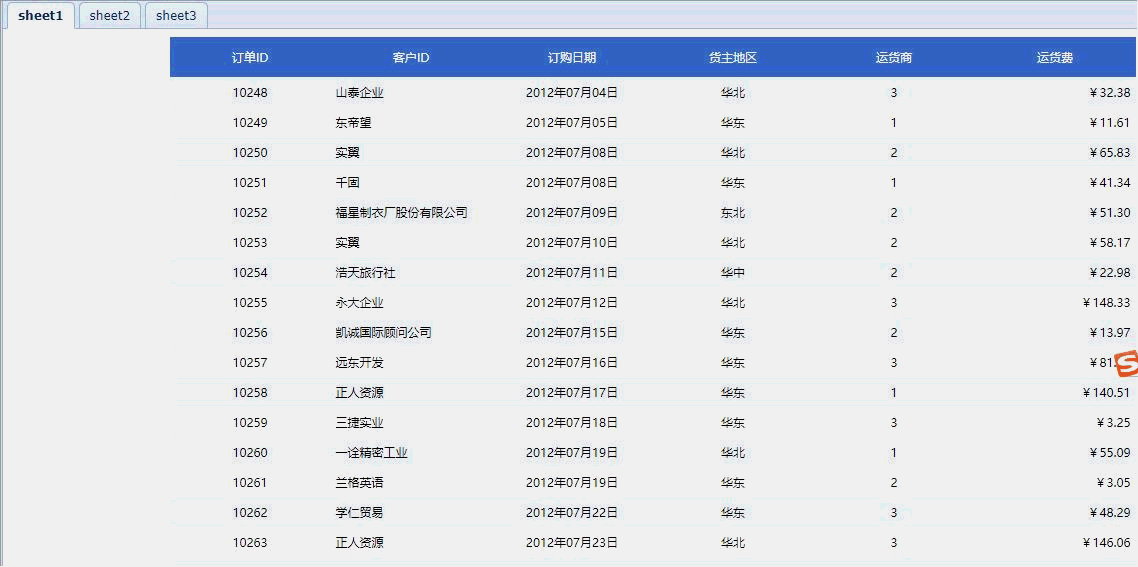Click region cell 东北
This screenshot has height=567, width=1138.
pos(733,213)
